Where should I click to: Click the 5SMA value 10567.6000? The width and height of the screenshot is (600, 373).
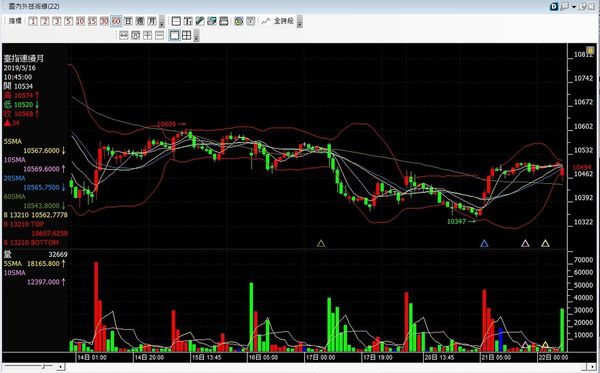click(41, 151)
